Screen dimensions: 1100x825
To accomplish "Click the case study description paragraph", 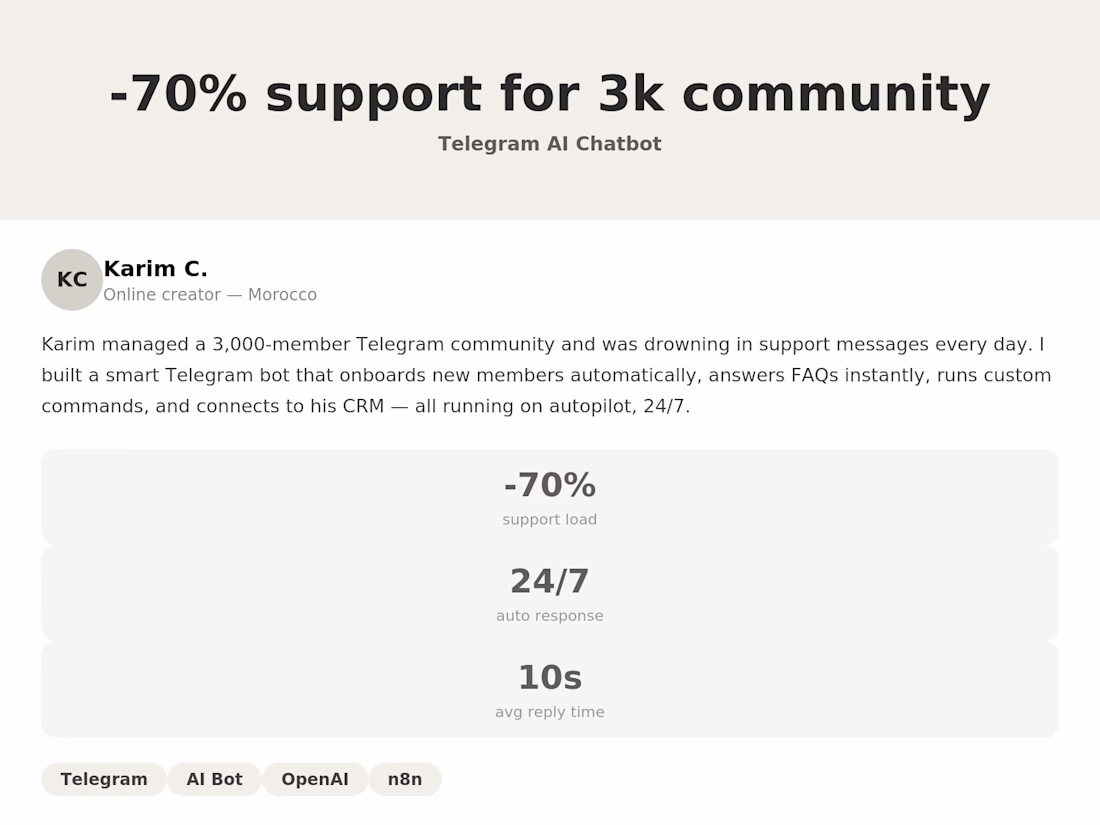I will (x=546, y=375).
